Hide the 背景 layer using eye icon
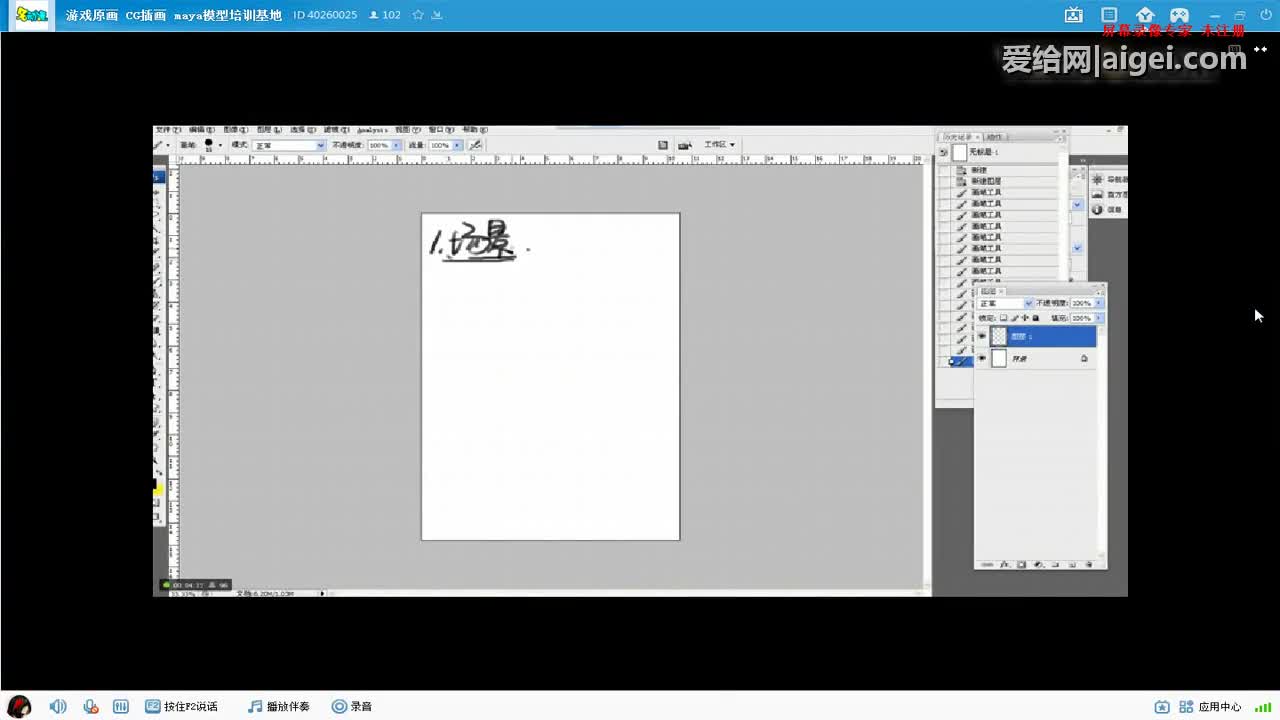The height and width of the screenshot is (720, 1280). 982,358
